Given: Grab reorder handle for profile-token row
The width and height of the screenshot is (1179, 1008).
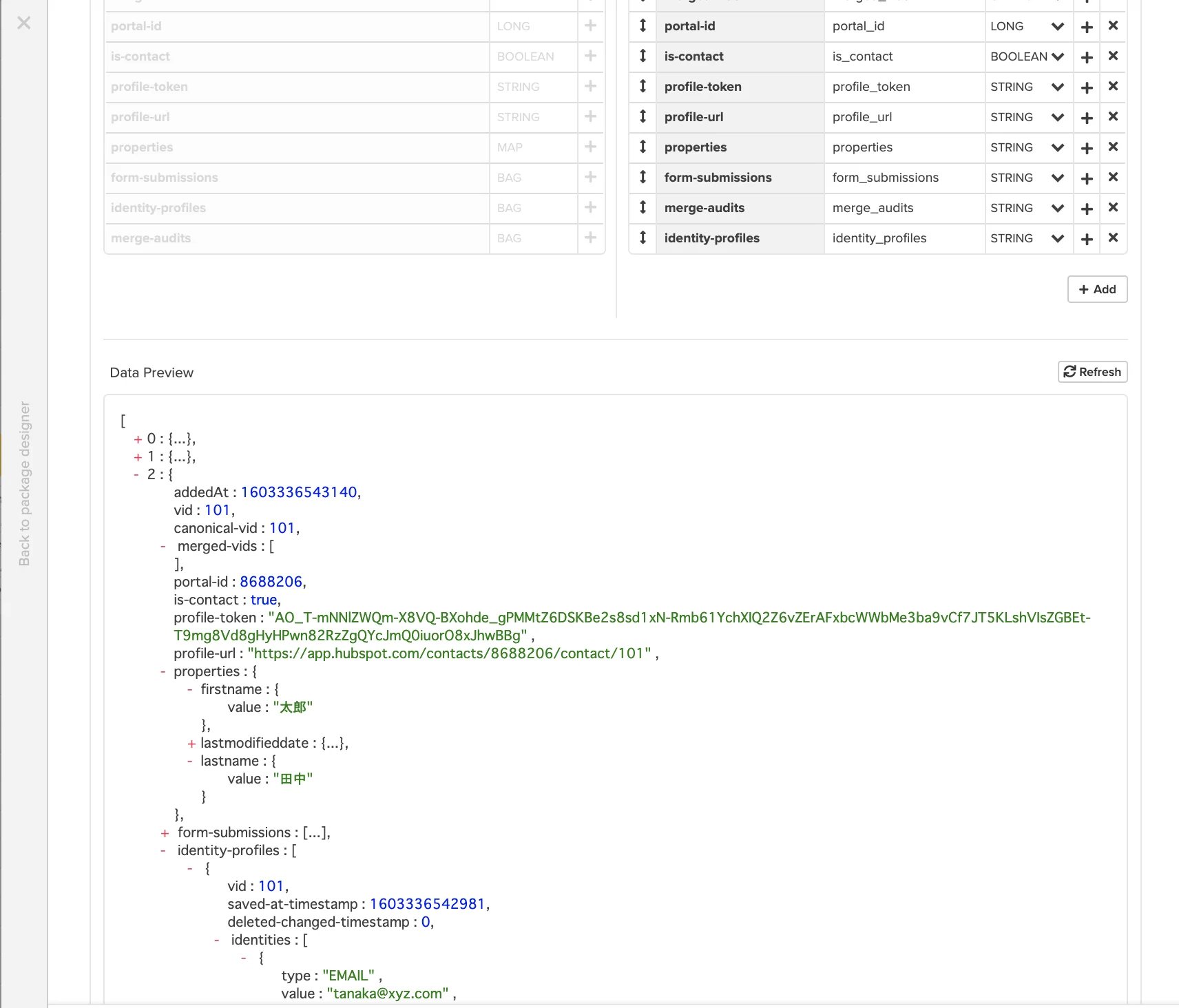Looking at the screenshot, I should 643,87.
